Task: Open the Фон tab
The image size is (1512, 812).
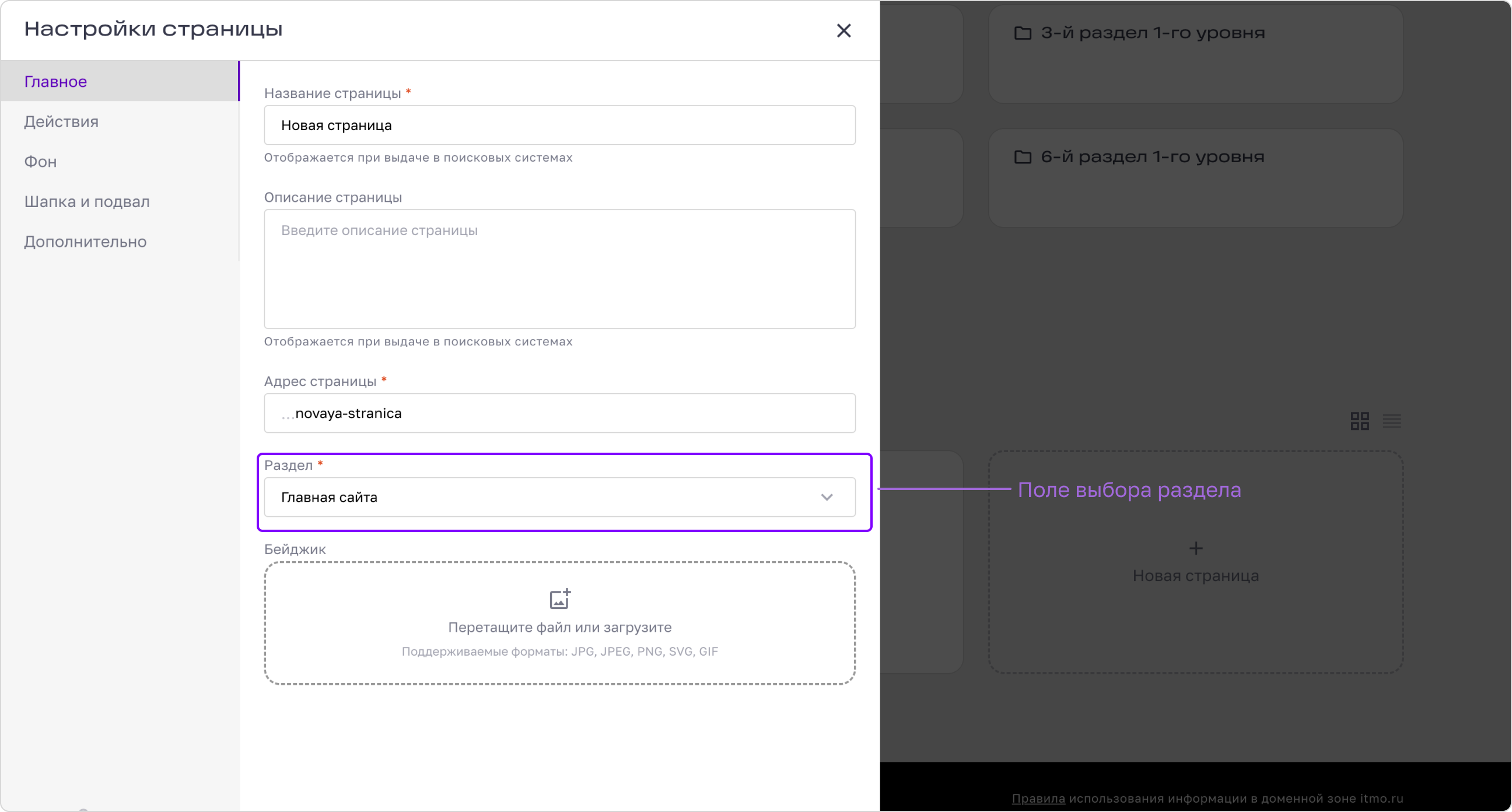Action: click(120, 162)
